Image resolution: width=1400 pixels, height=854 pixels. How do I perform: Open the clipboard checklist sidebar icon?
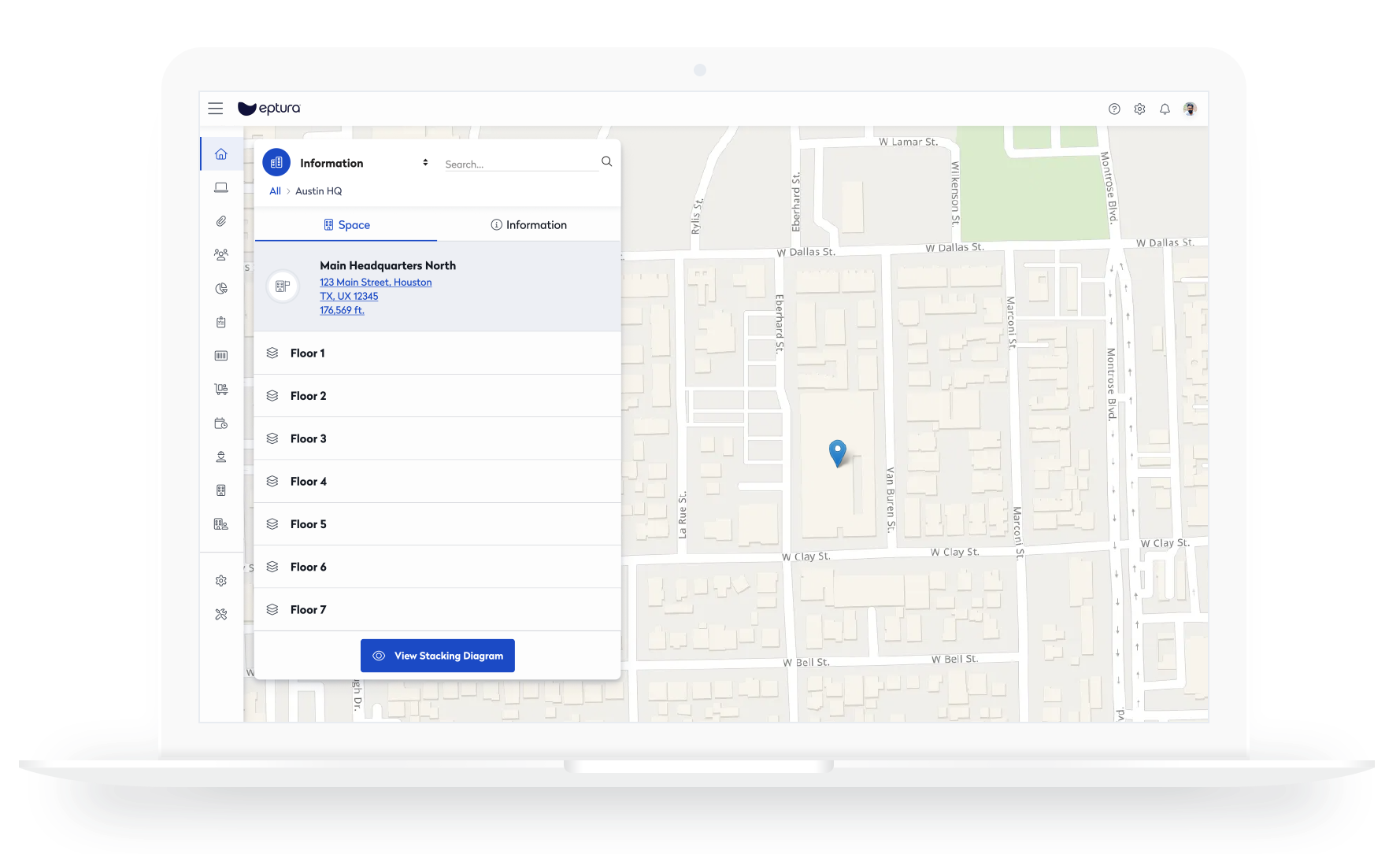coord(221,322)
